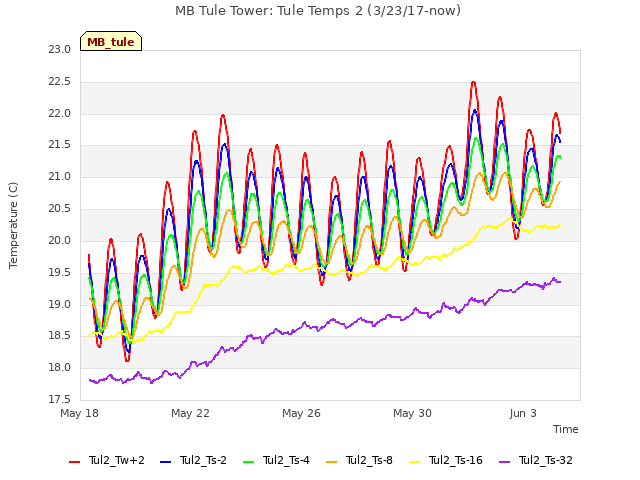Click the 20.0 y-axis tick label
This screenshot has width=640, height=480.
(x=60, y=240)
